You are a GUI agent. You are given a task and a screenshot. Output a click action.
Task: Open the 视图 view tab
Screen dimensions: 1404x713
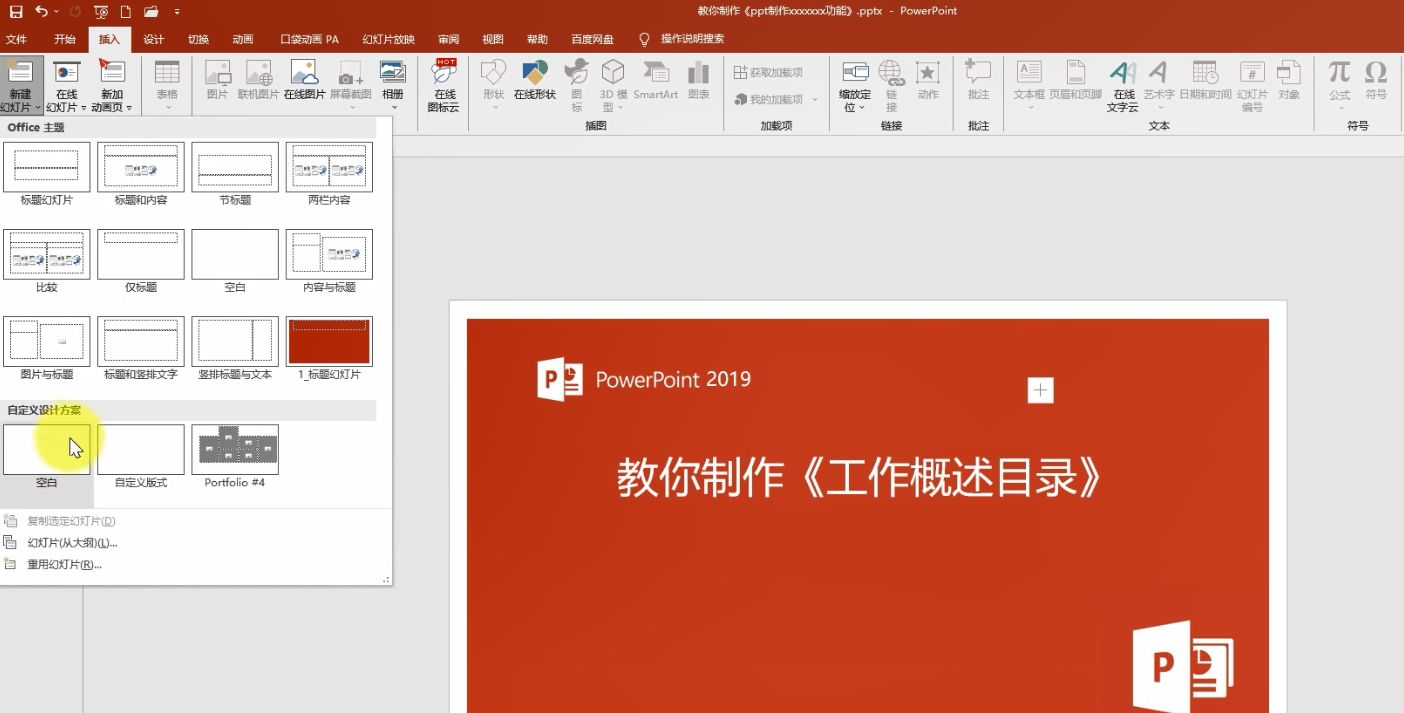pos(492,39)
